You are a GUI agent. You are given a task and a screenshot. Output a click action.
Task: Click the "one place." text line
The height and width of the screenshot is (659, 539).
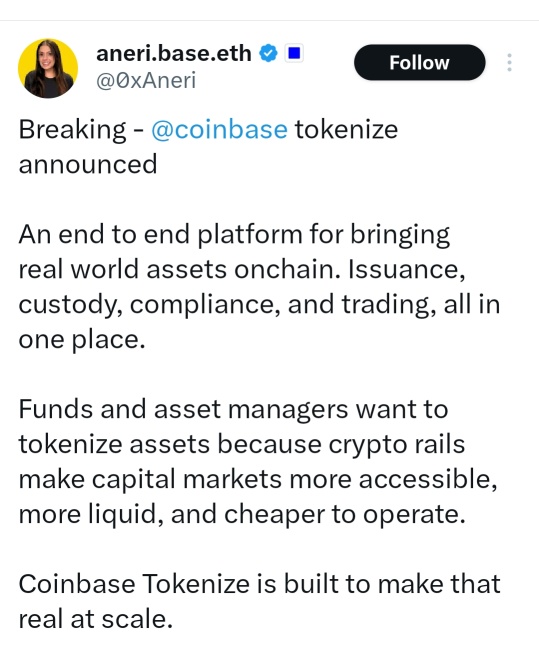pos(82,340)
